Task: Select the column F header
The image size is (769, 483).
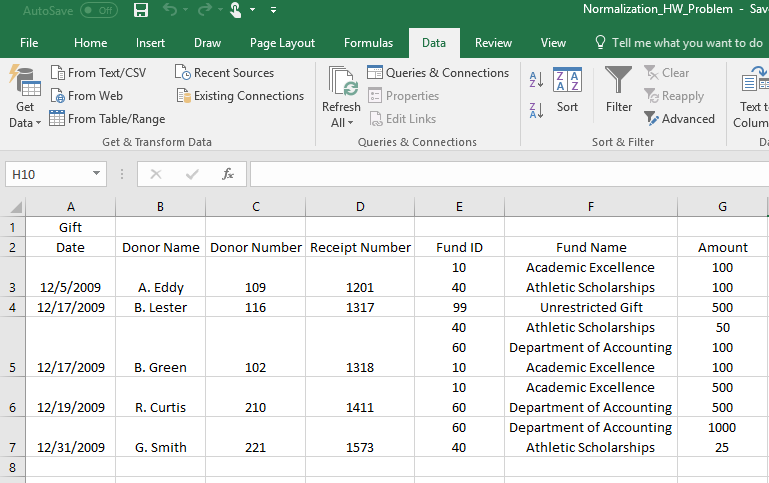Action: pyautogui.click(x=591, y=207)
